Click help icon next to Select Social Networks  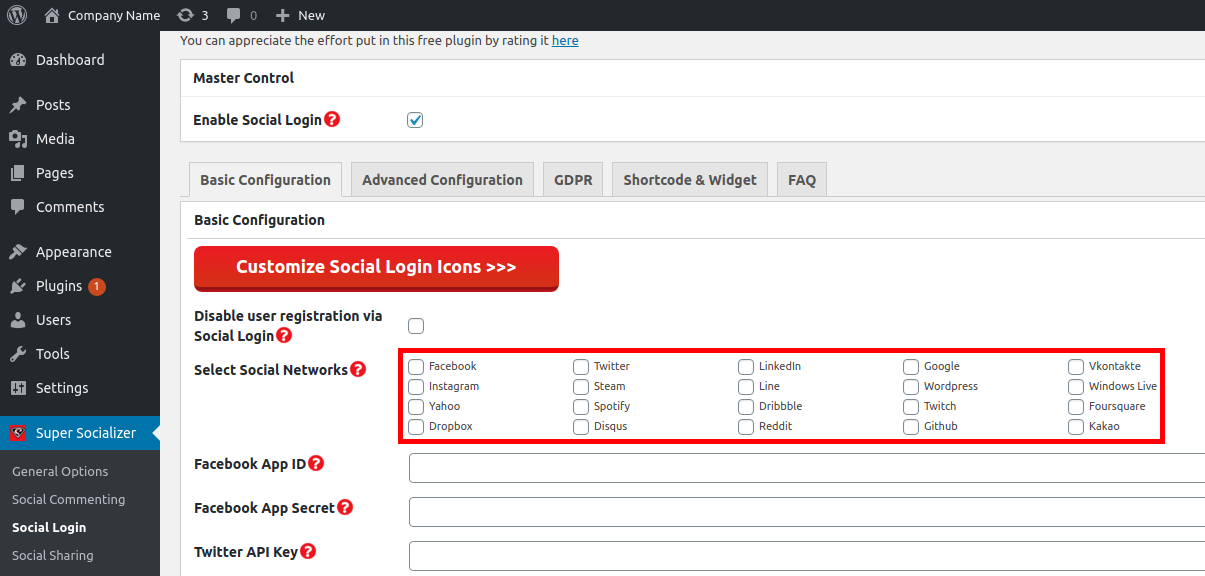tap(358, 370)
